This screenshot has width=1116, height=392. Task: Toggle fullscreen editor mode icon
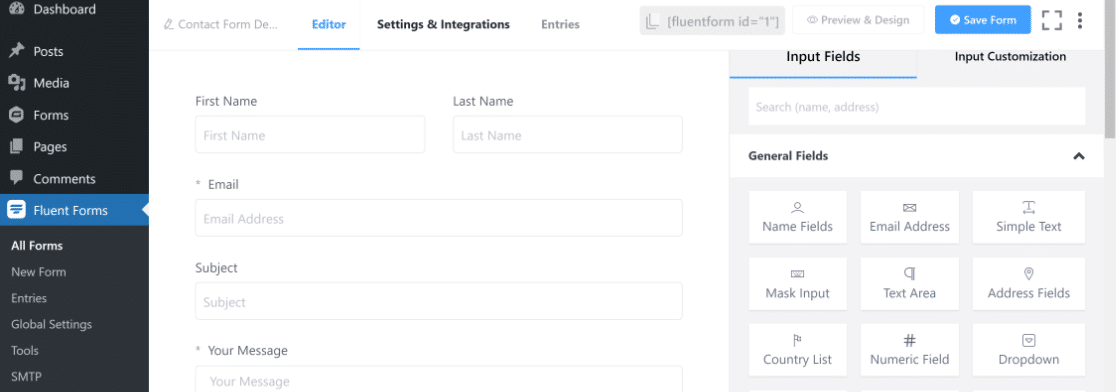click(1051, 20)
